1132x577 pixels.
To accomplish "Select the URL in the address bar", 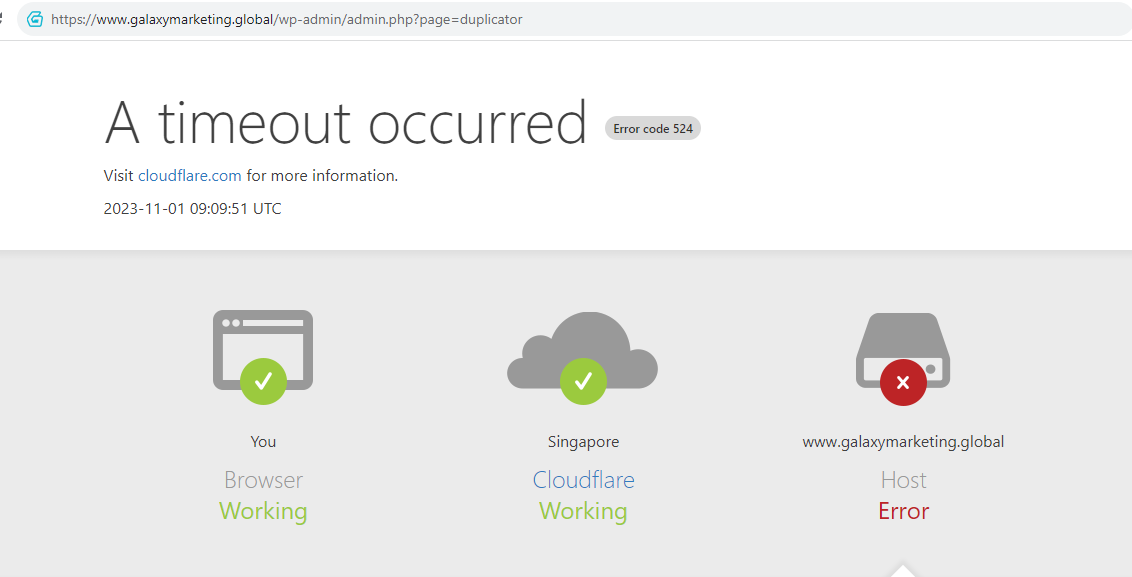I will (x=287, y=19).
